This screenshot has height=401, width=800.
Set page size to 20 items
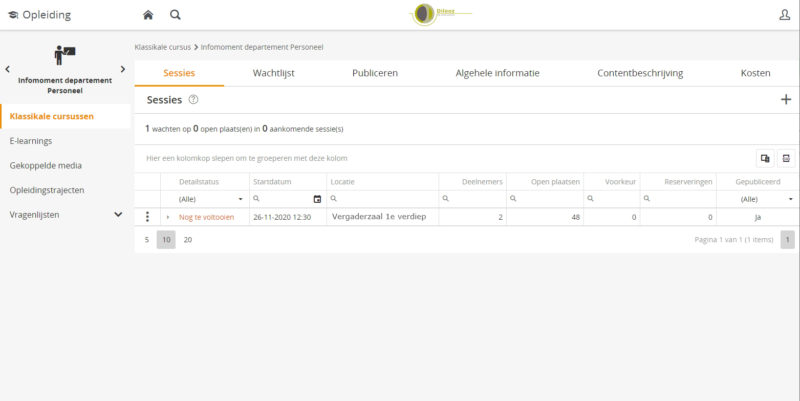188,240
